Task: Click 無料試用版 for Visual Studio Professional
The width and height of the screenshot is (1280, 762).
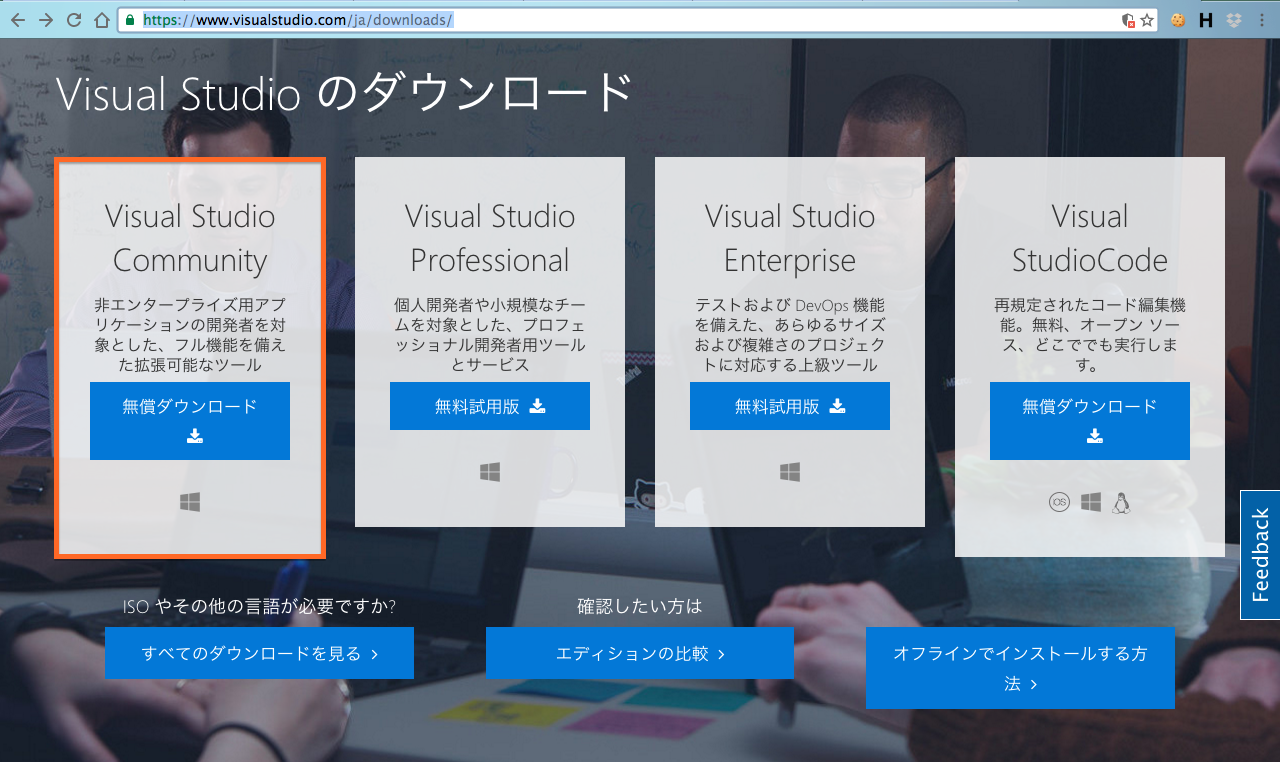Action: pyautogui.click(x=490, y=406)
